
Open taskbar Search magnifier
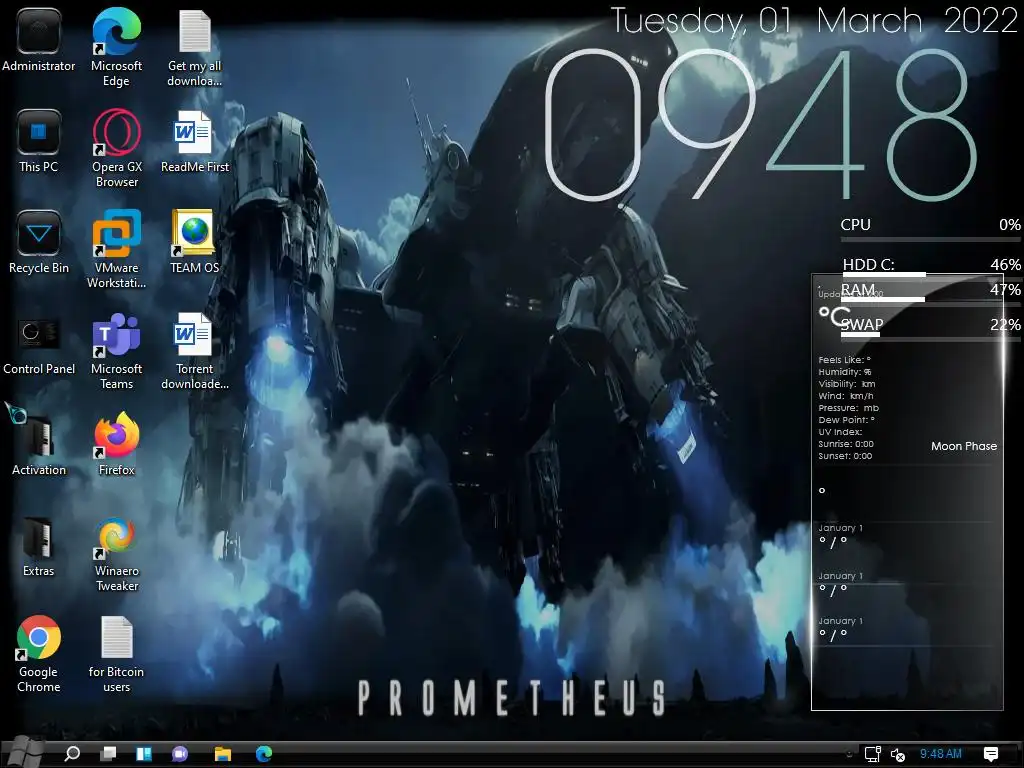pyautogui.click(x=72, y=754)
